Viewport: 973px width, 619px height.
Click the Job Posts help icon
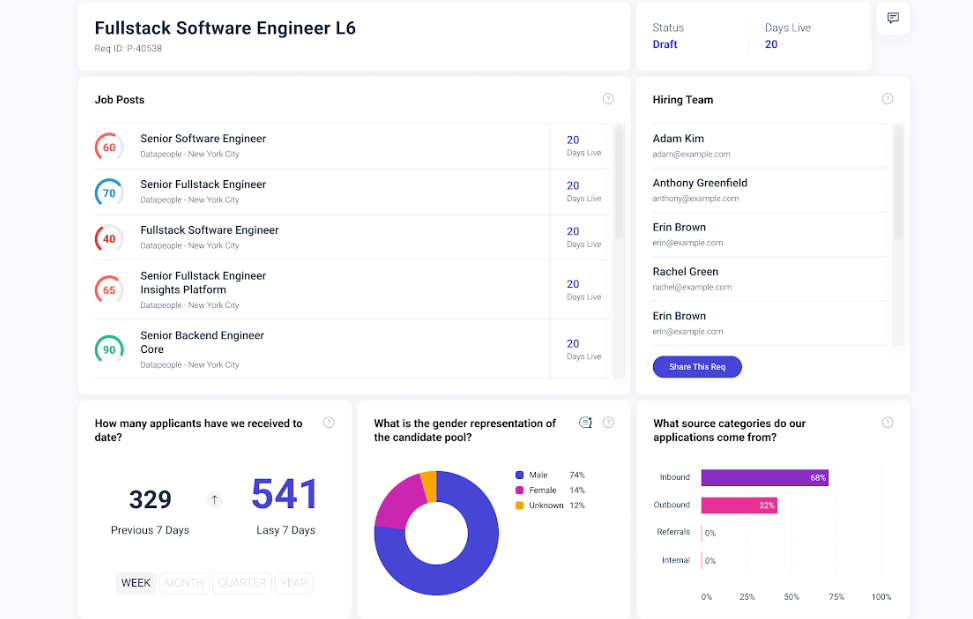[608, 99]
